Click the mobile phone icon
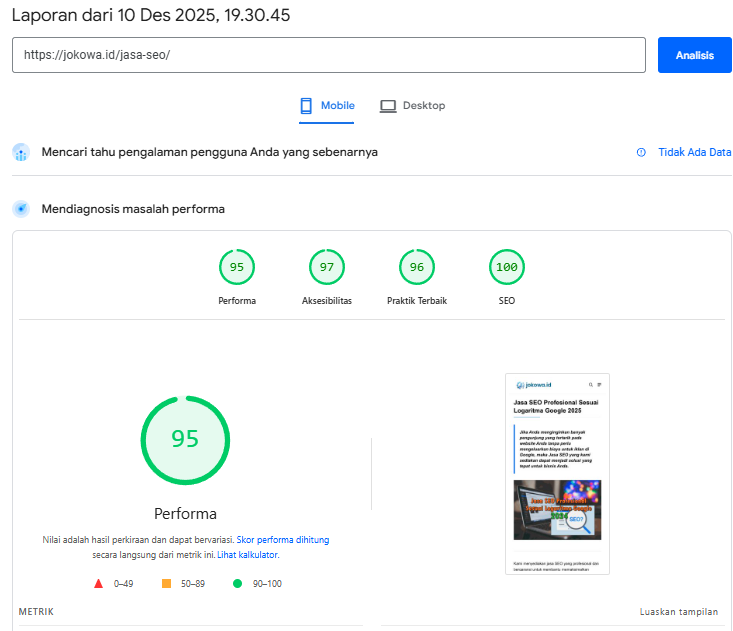The image size is (733, 631). click(x=307, y=106)
